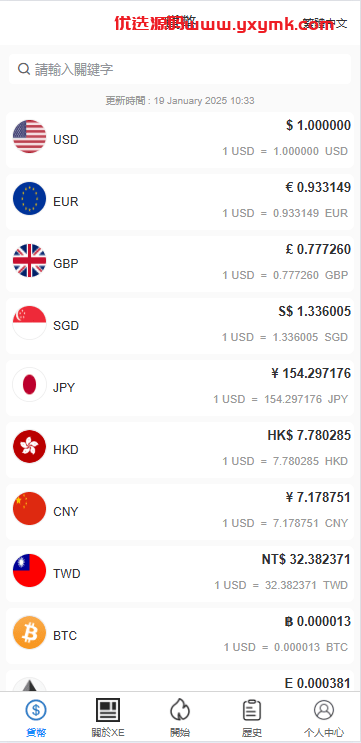Open the language selector at top right
Screen dimensions: 361x743
(x=325, y=23)
